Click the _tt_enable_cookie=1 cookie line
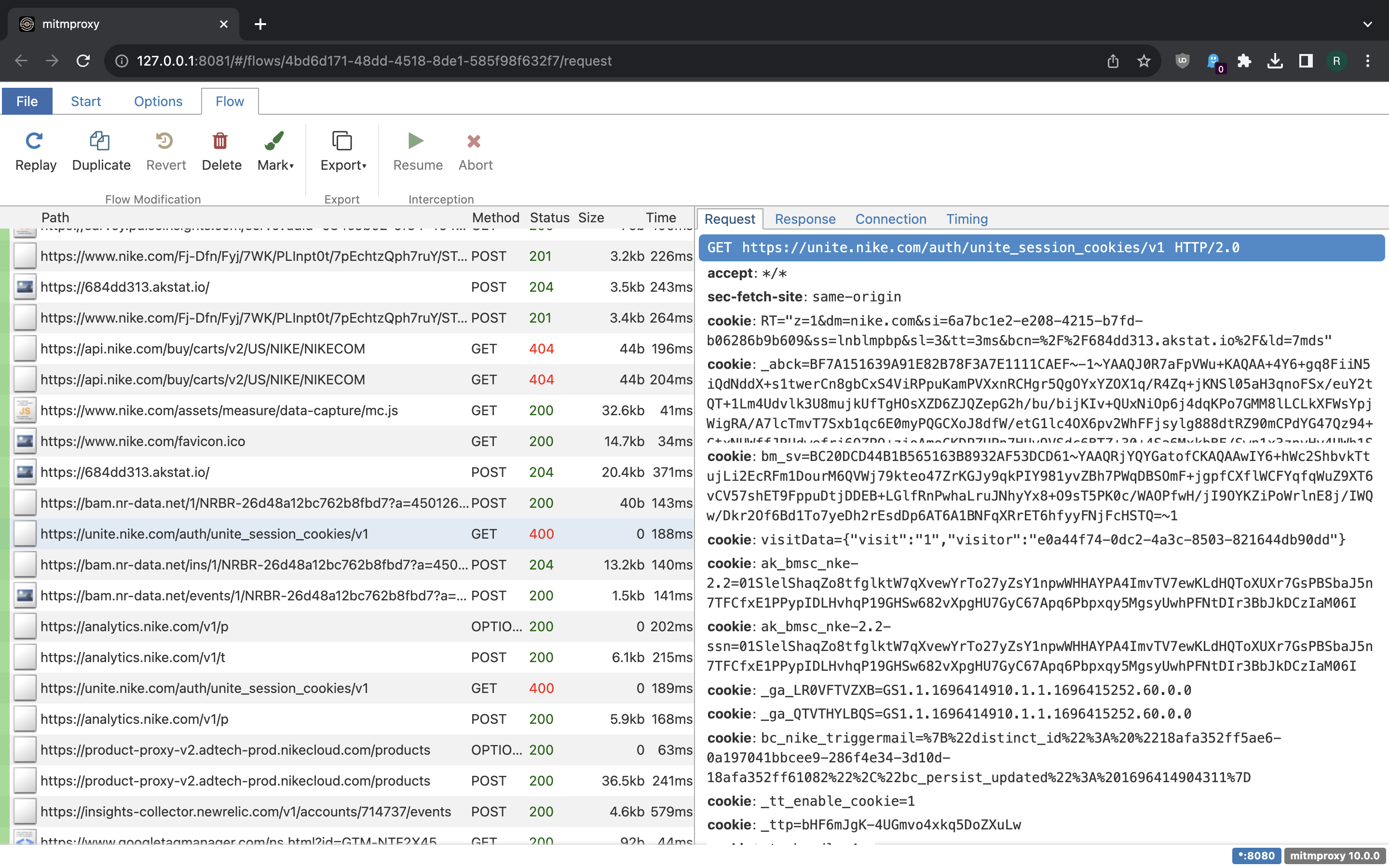The image size is (1389, 868). pos(810,801)
